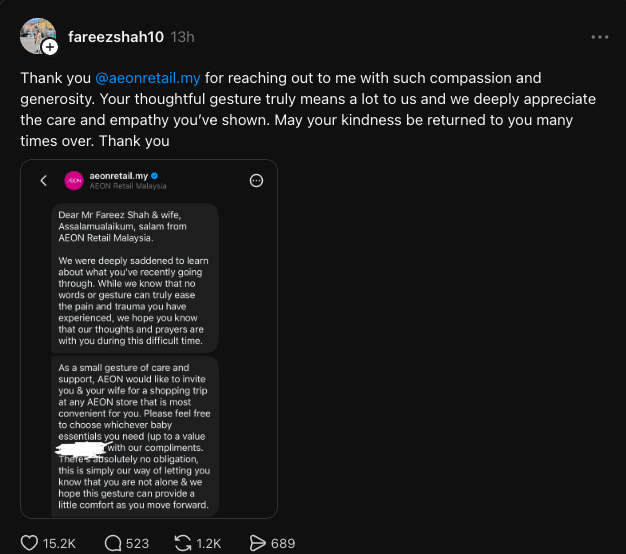The width and height of the screenshot is (626, 554).
Task: Click the pink AEON logo avatar
Action: tap(74, 181)
